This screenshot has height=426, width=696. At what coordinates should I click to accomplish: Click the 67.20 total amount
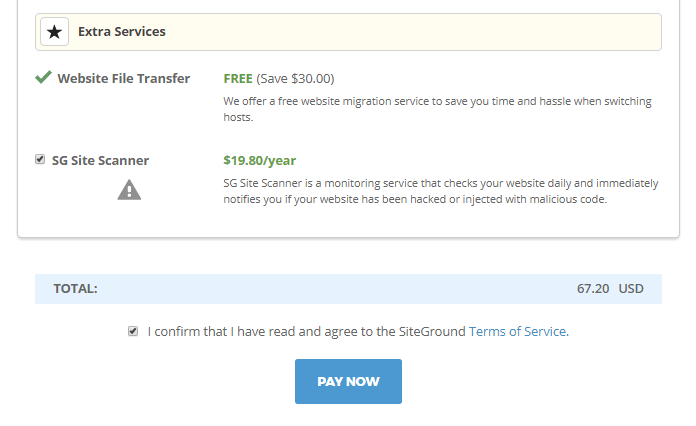tap(593, 289)
